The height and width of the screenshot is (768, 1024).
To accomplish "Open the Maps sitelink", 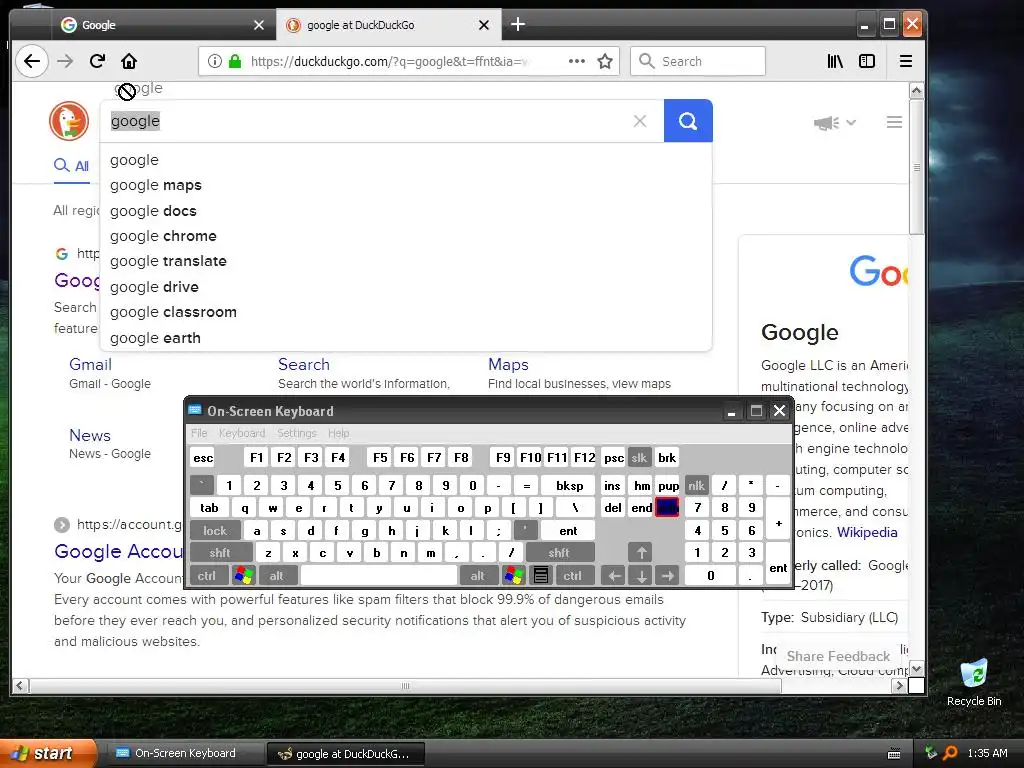I will (508, 364).
